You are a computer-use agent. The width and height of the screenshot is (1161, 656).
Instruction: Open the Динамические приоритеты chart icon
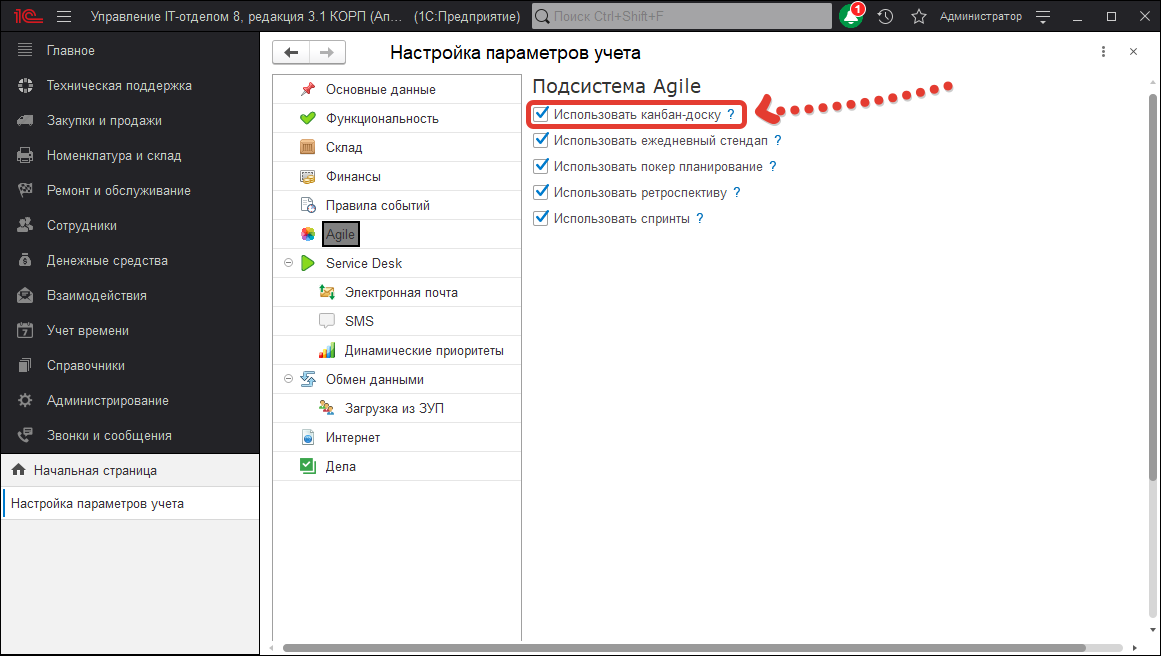coord(327,349)
